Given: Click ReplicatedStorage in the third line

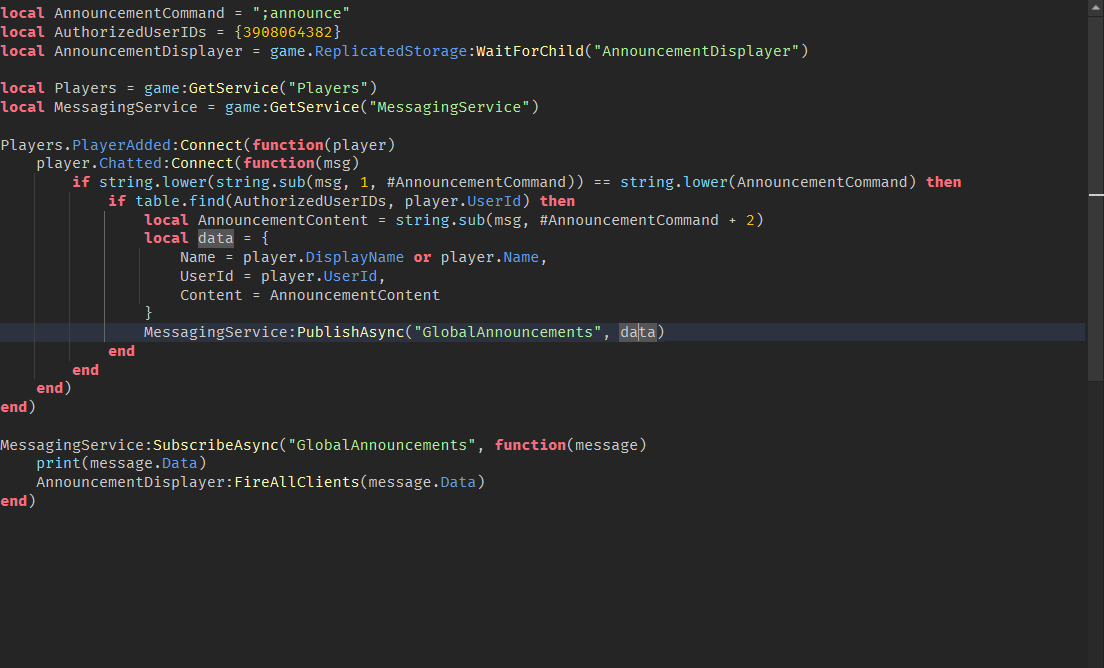Looking at the screenshot, I should (x=390, y=51).
